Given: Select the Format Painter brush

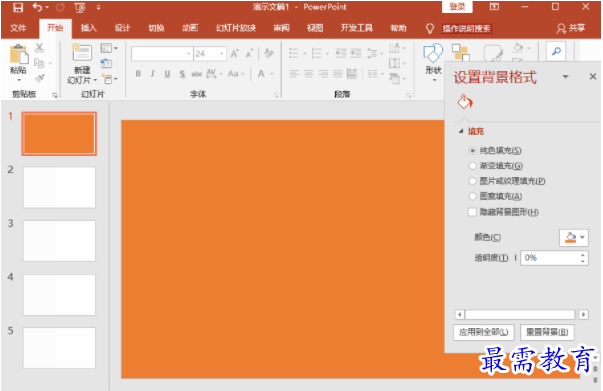Looking at the screenshot, I should [x=39, y=78].
